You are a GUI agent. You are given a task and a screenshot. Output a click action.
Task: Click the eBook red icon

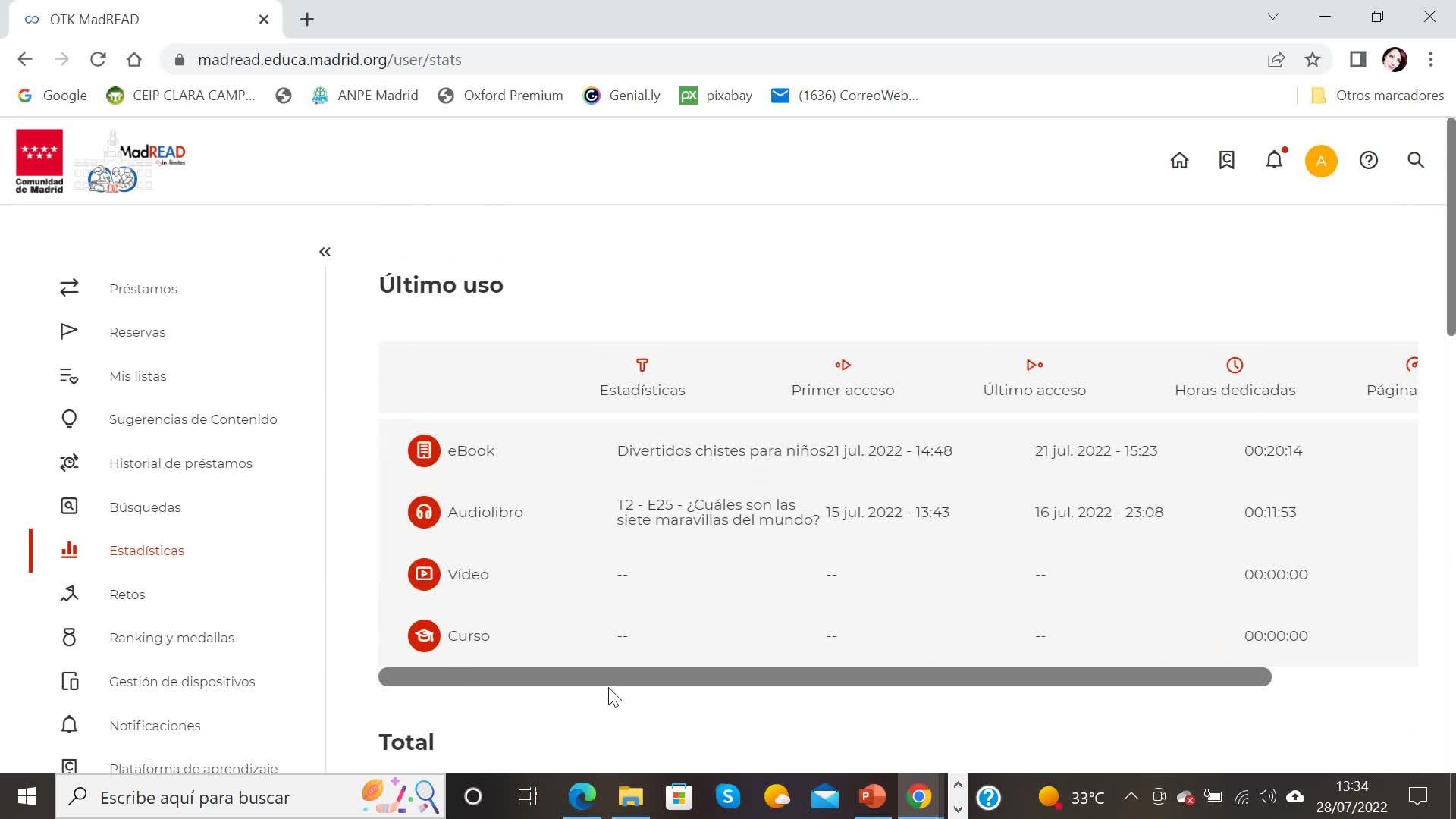click(x=424, y=450)
